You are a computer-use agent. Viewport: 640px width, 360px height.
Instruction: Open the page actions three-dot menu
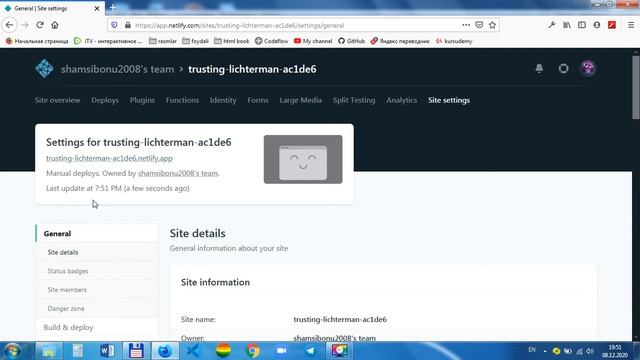[466, 25]
